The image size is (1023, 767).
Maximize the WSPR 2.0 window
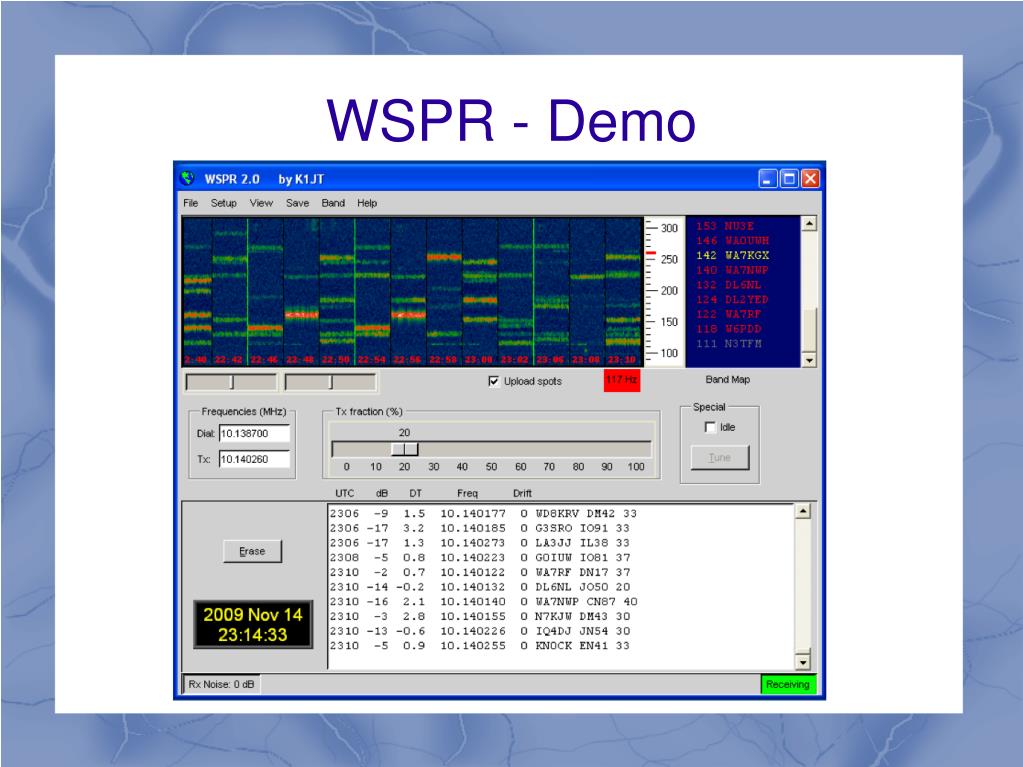point(789,179)
